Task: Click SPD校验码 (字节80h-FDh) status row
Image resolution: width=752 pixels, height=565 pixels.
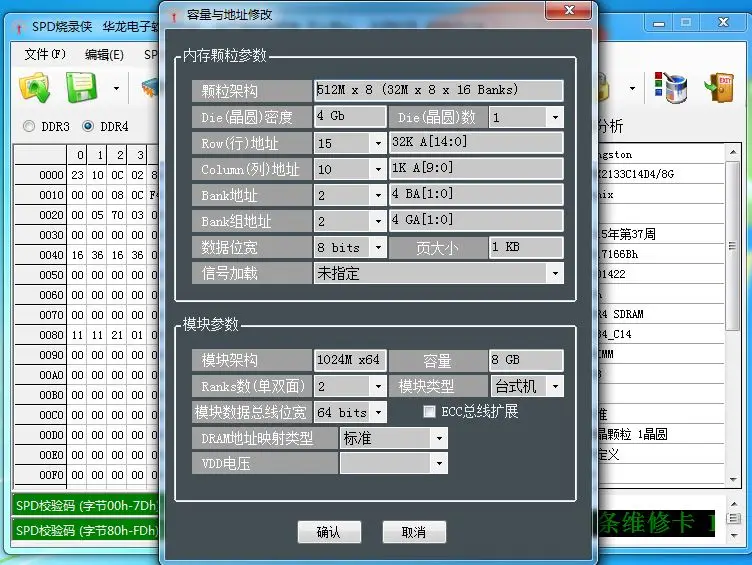Action: coord(85,530)
